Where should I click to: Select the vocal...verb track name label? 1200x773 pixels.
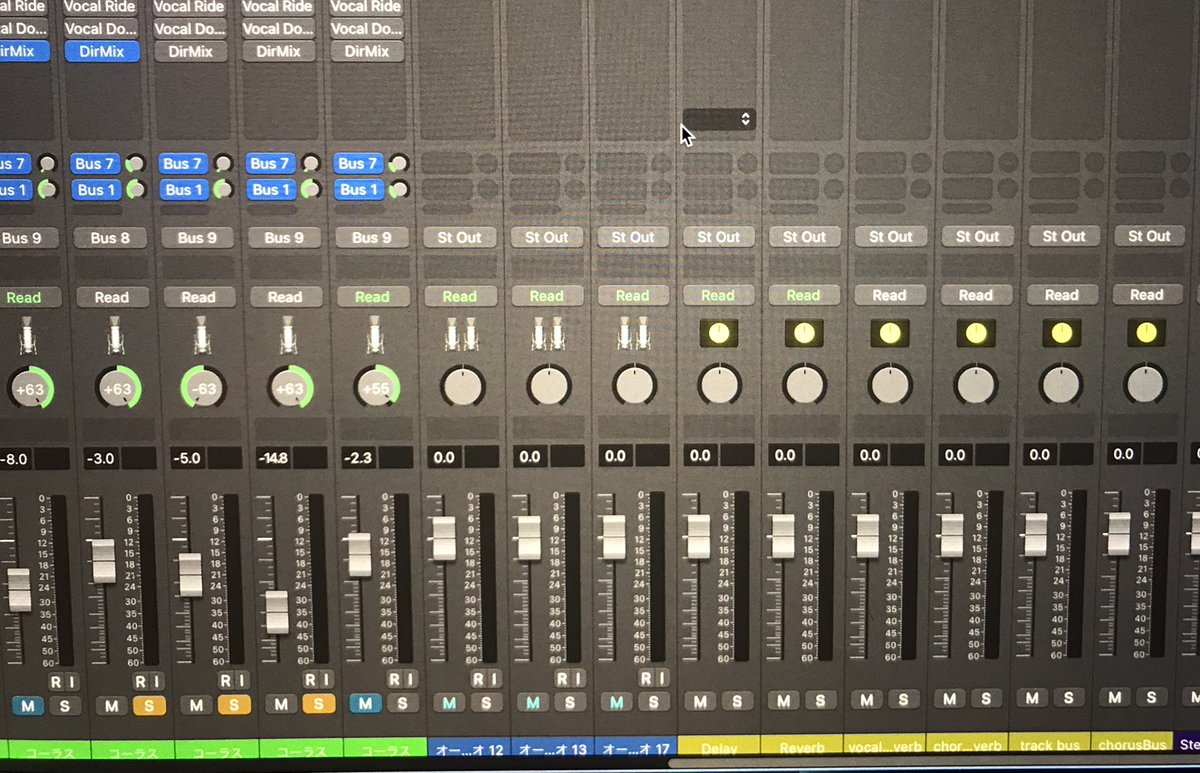[x=887, y=745]
